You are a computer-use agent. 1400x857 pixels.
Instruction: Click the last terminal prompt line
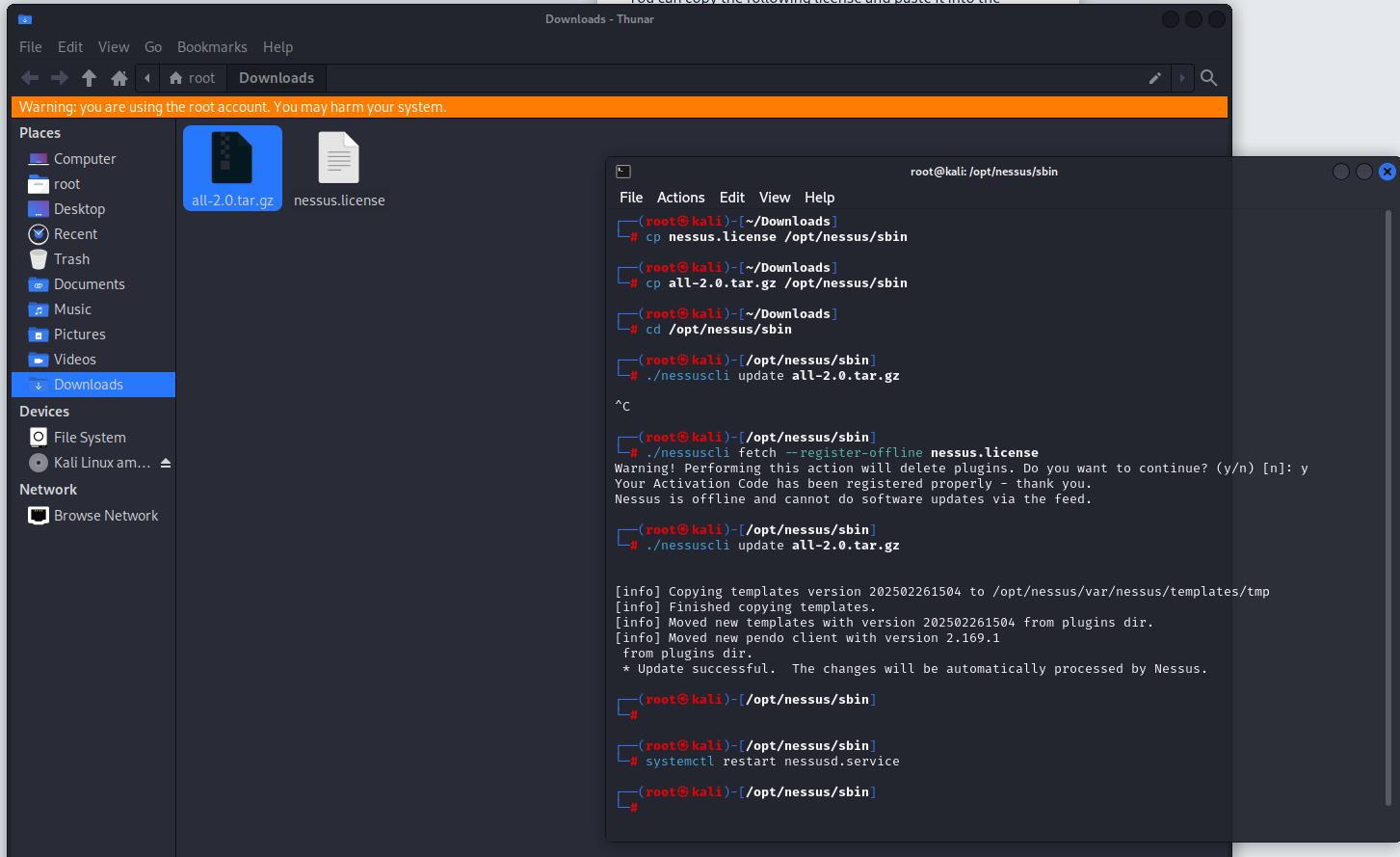tap(626, 808)
